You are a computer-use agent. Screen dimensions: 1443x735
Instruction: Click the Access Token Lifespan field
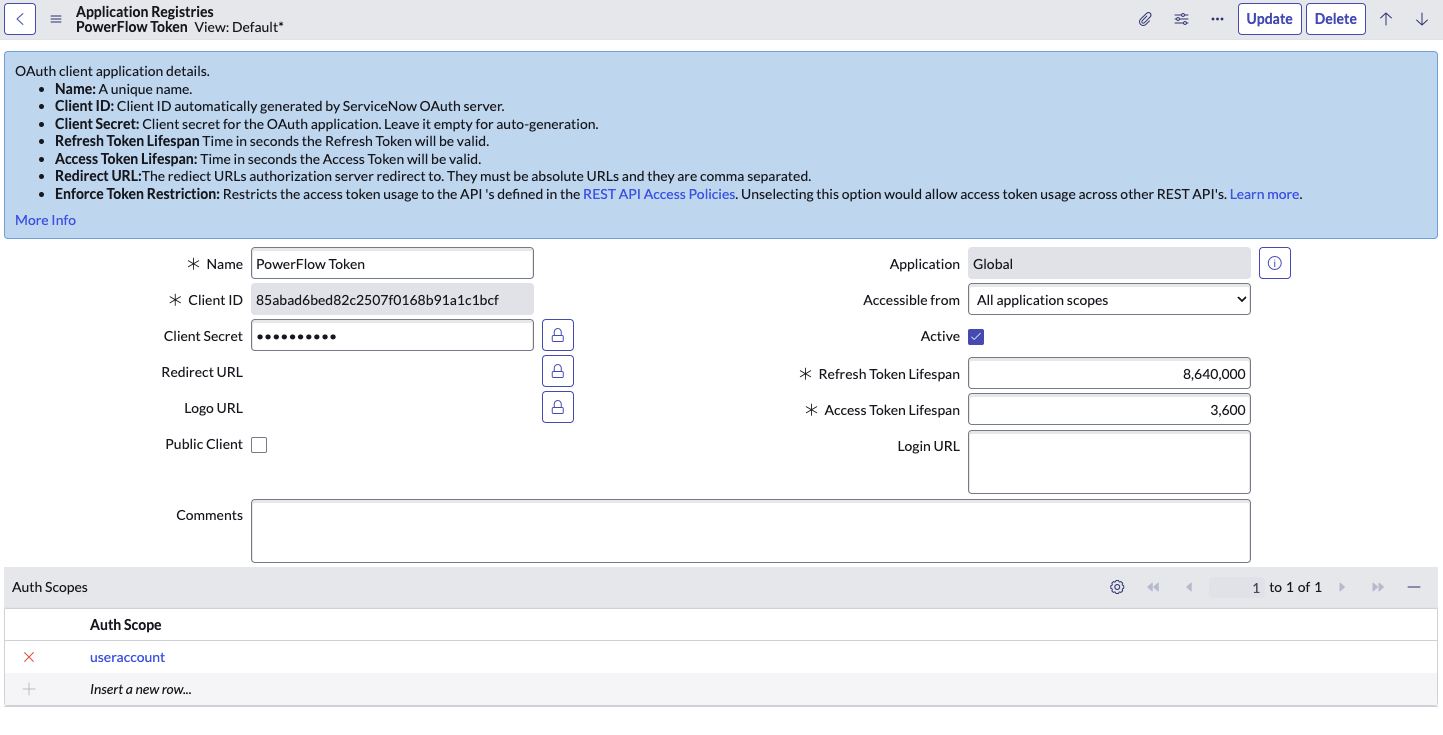(x=1109, y=410)
